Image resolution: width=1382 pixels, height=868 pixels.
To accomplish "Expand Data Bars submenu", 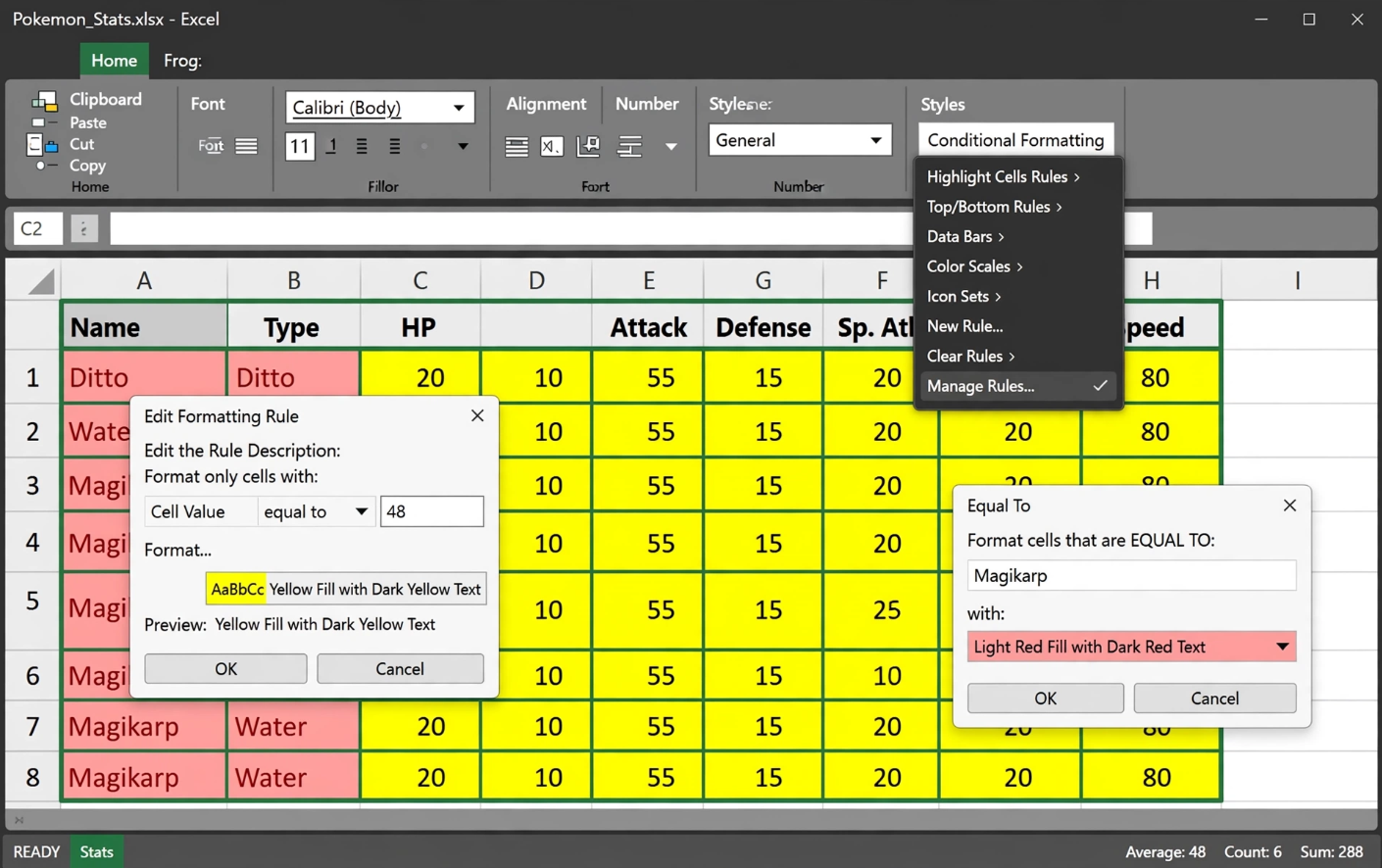I will click(x=1018, y=236).
